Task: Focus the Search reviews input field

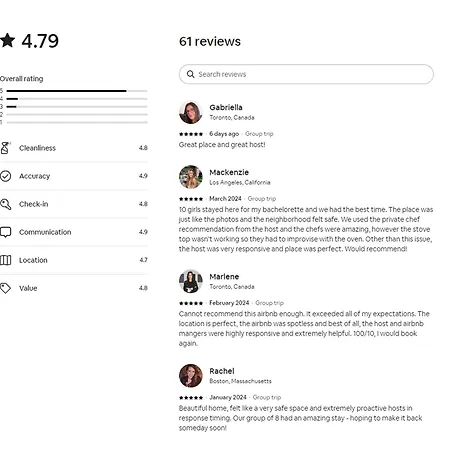Action: 306,74
